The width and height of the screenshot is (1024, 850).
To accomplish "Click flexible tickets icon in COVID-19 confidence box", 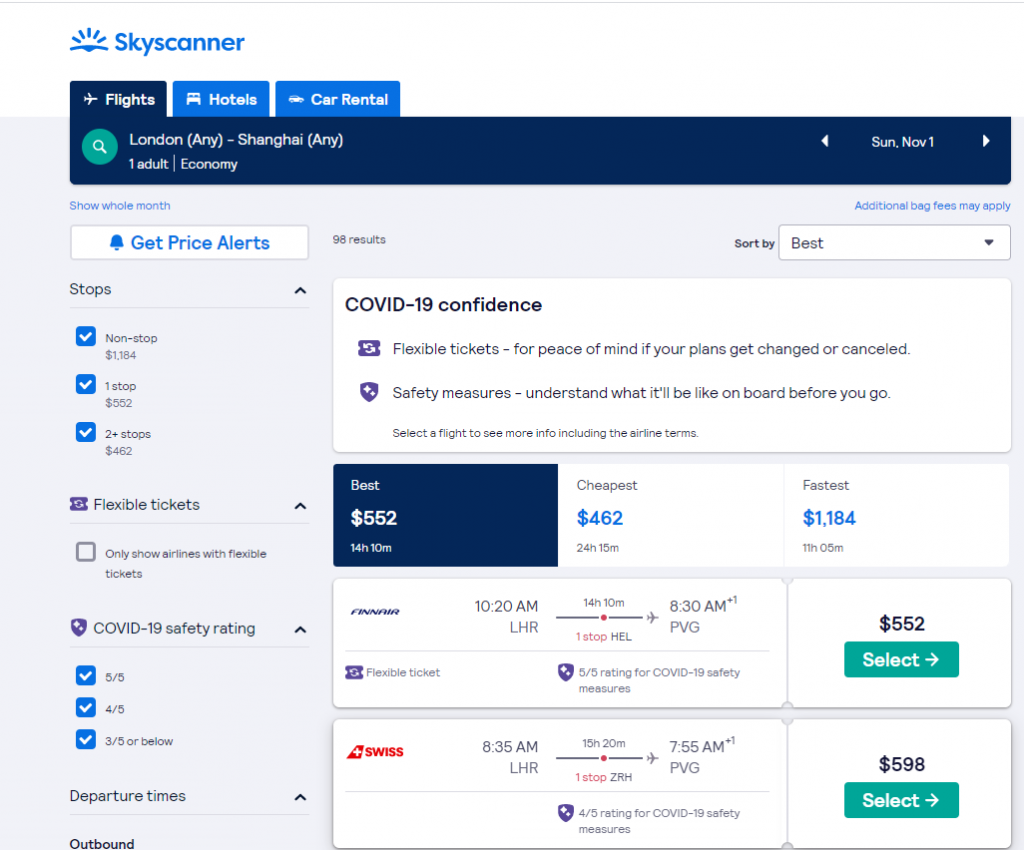I will [369, 349].
